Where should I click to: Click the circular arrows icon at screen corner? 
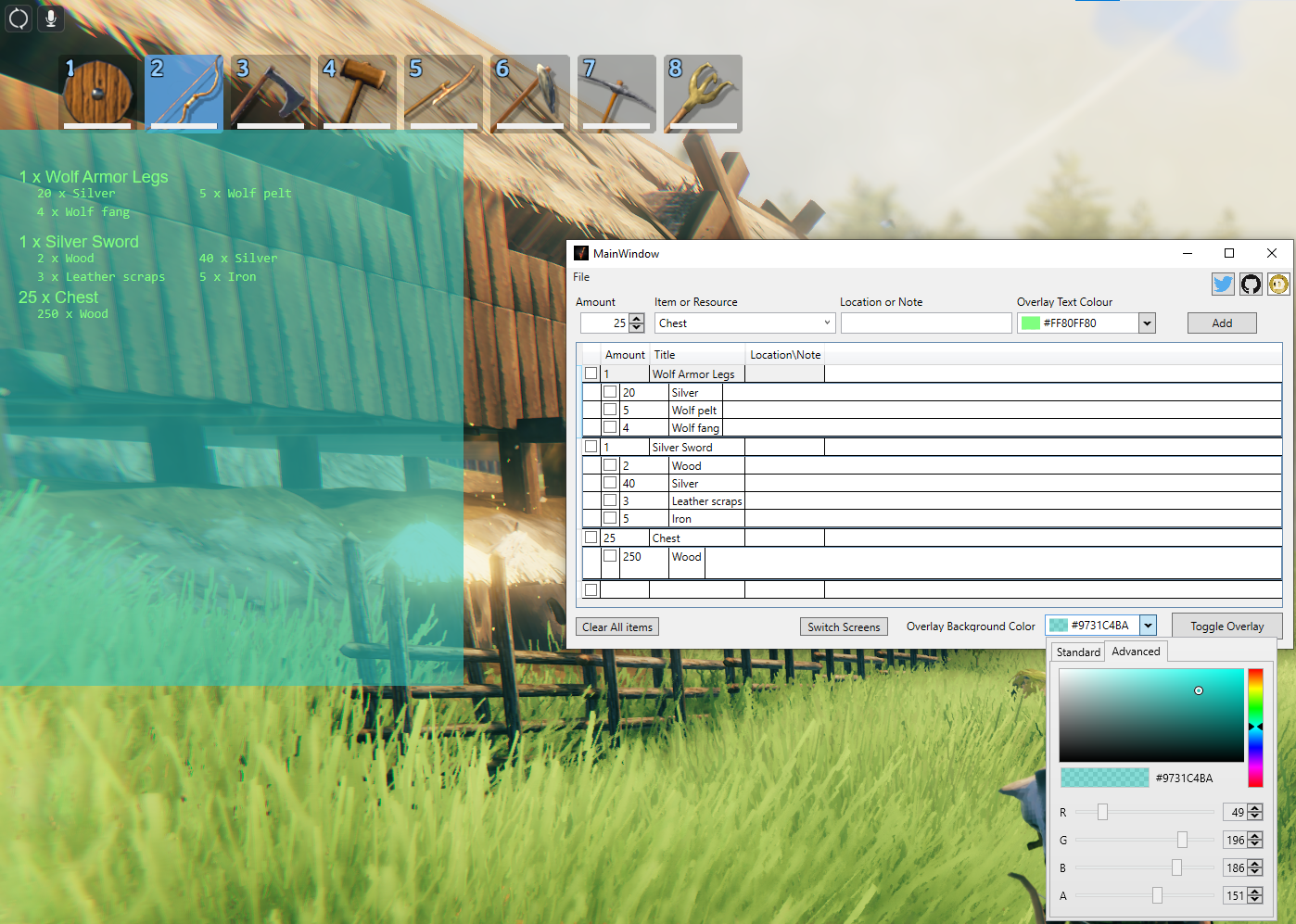19,18
